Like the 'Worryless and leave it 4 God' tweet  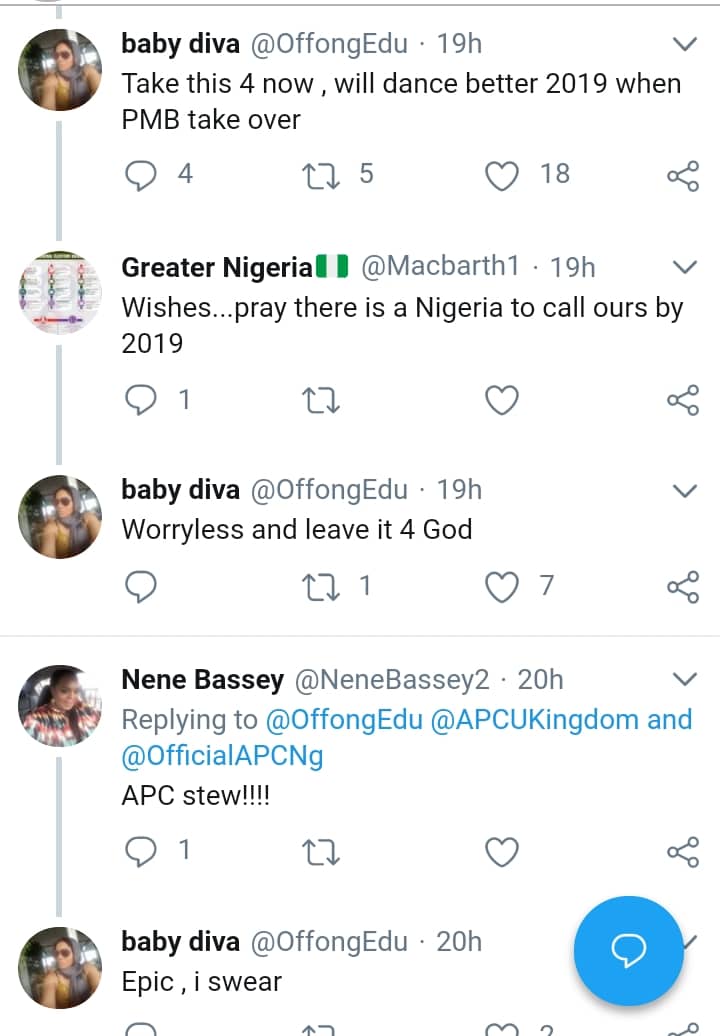[502, 587]
